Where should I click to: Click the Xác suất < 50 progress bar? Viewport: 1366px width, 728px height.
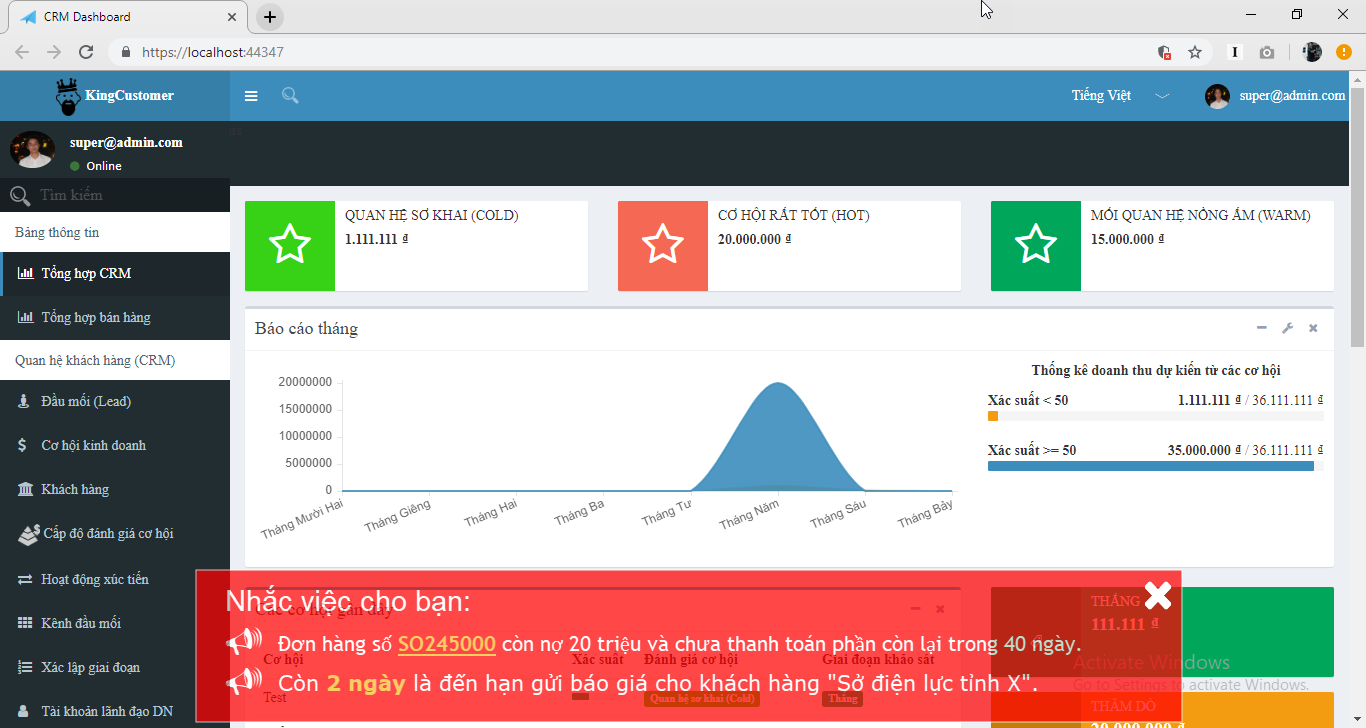pyautogui.click(x=1156, y=416)
